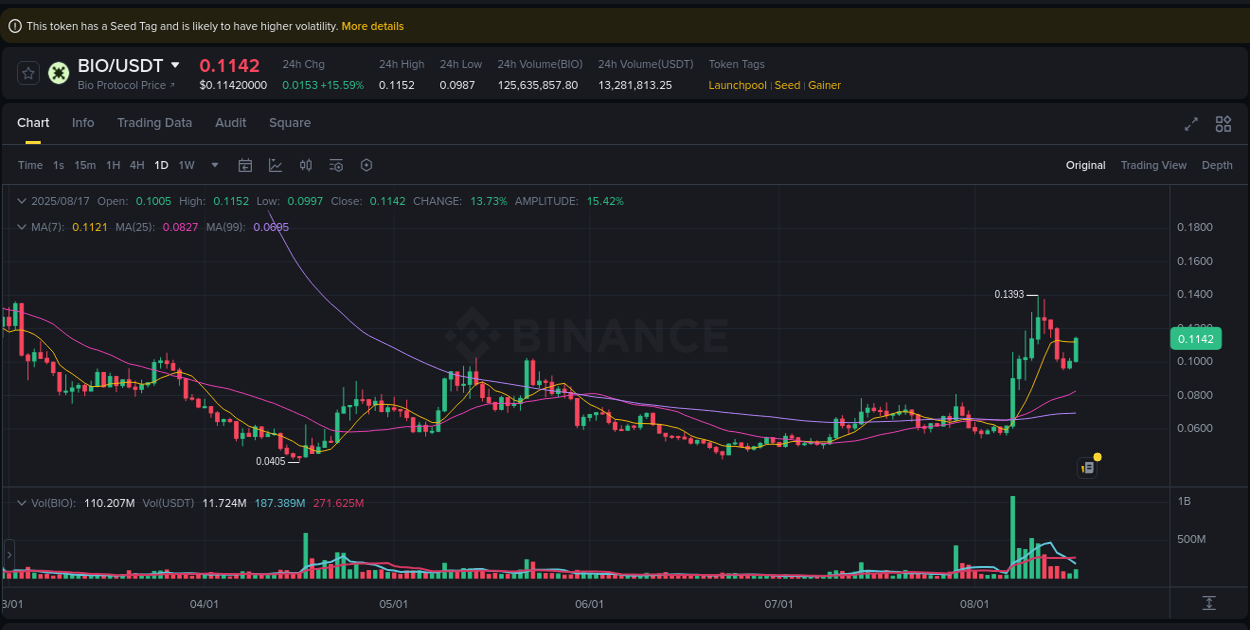Switch to the Depth chart view
Viewport: 1250px width, 630px height.
pyautogui.click(x=1217, y=165)
